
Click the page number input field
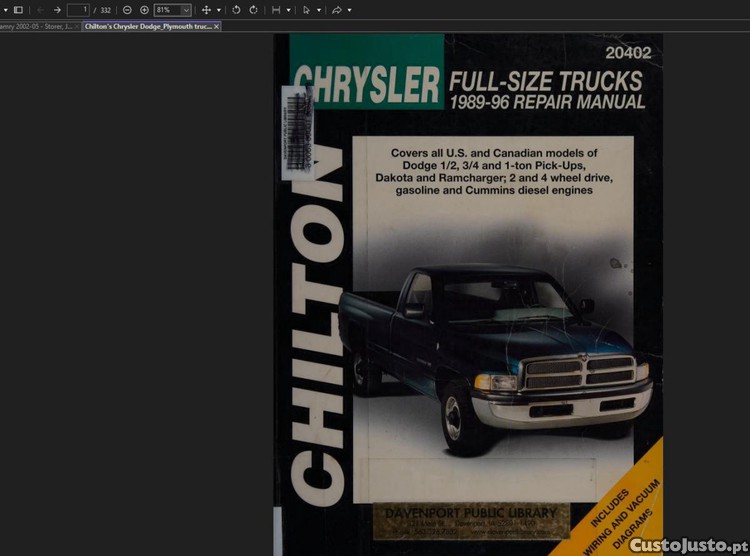[x=79, y=9]
